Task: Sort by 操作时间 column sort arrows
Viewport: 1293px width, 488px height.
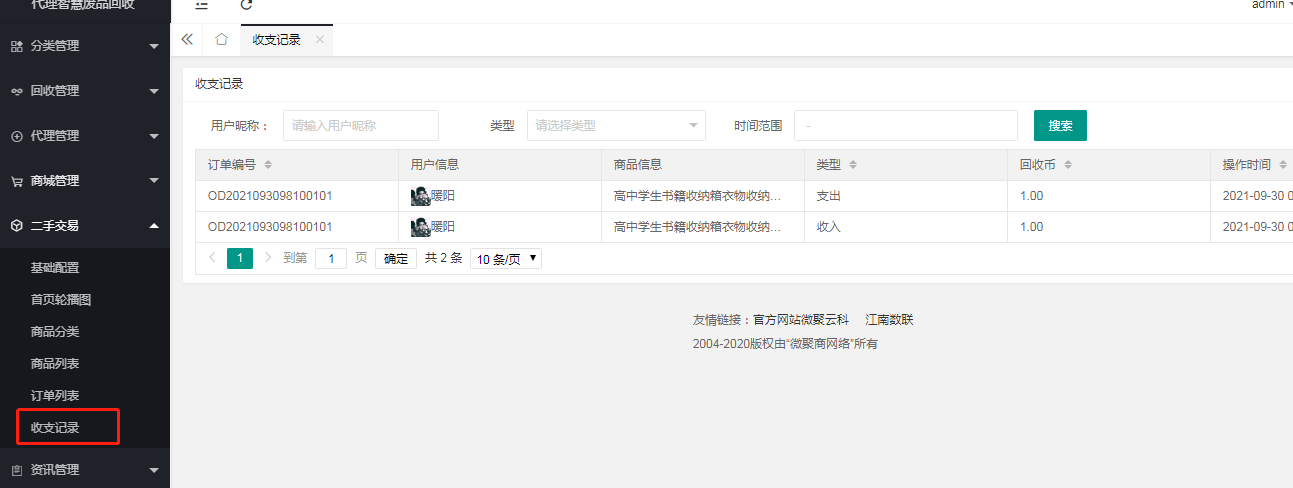Action: point(1283,165)
